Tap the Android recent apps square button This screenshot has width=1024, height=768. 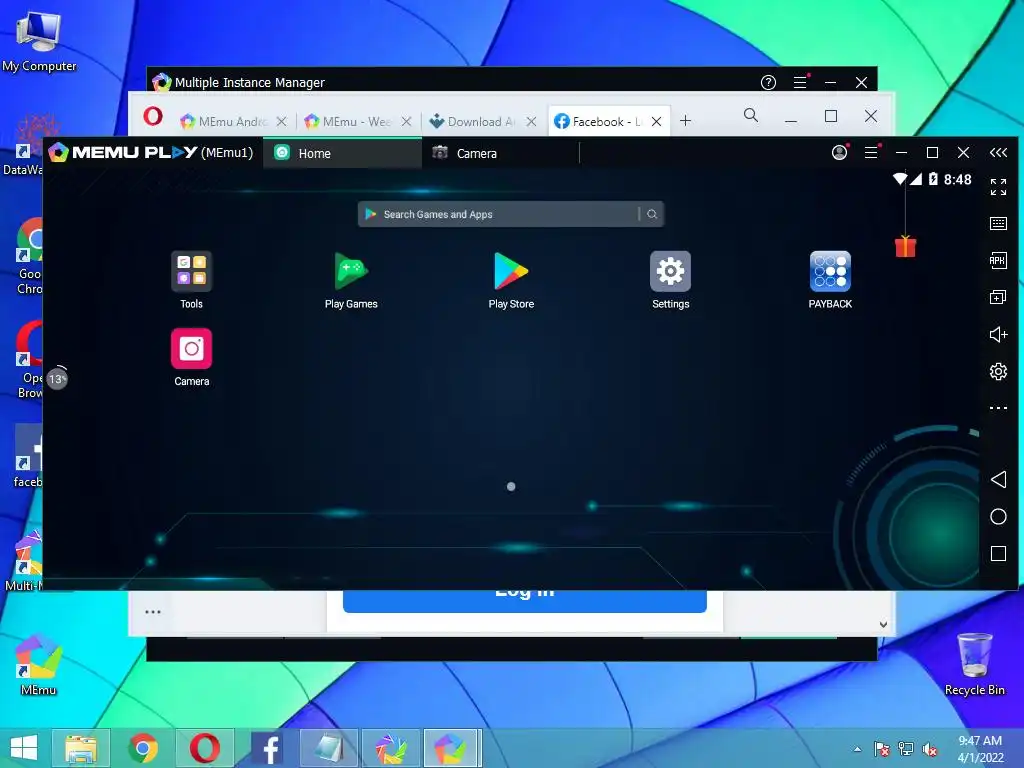[x=998, y=554]
